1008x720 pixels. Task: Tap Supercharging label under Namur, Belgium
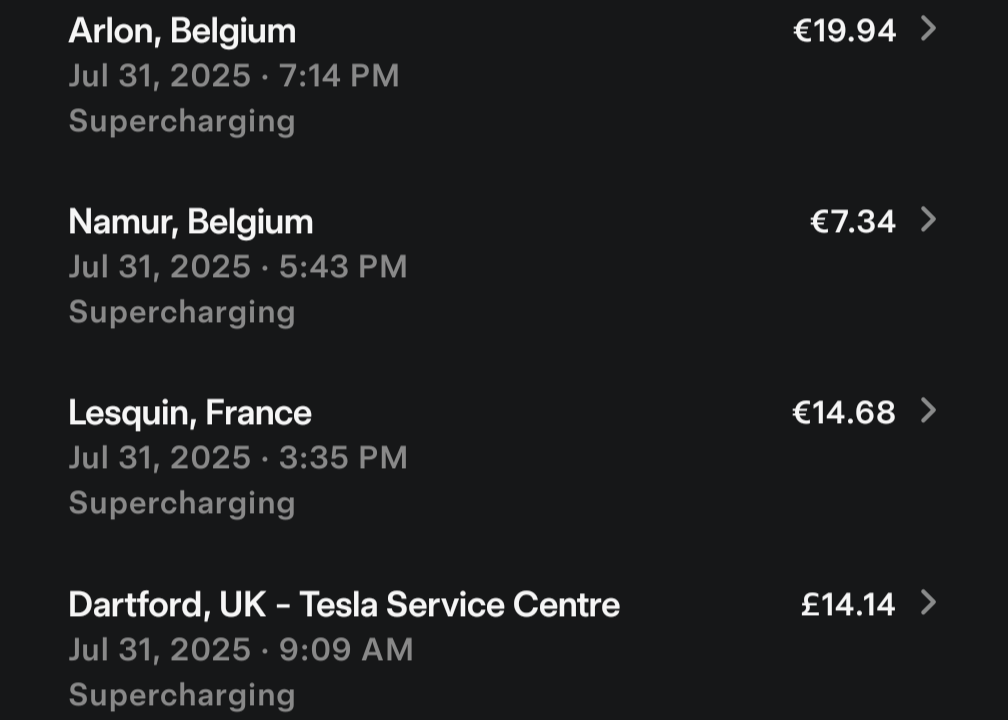tap(182, 312)
